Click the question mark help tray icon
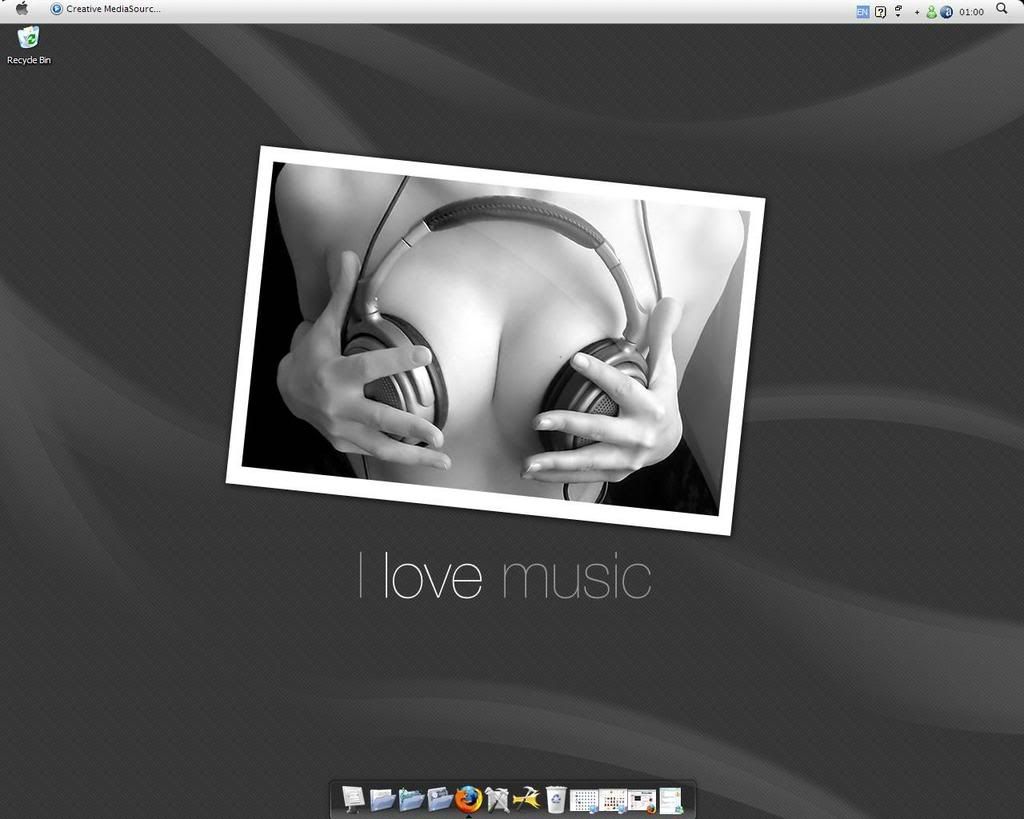The height and width of the screenshot is (819, 1024). pos(880,11)
